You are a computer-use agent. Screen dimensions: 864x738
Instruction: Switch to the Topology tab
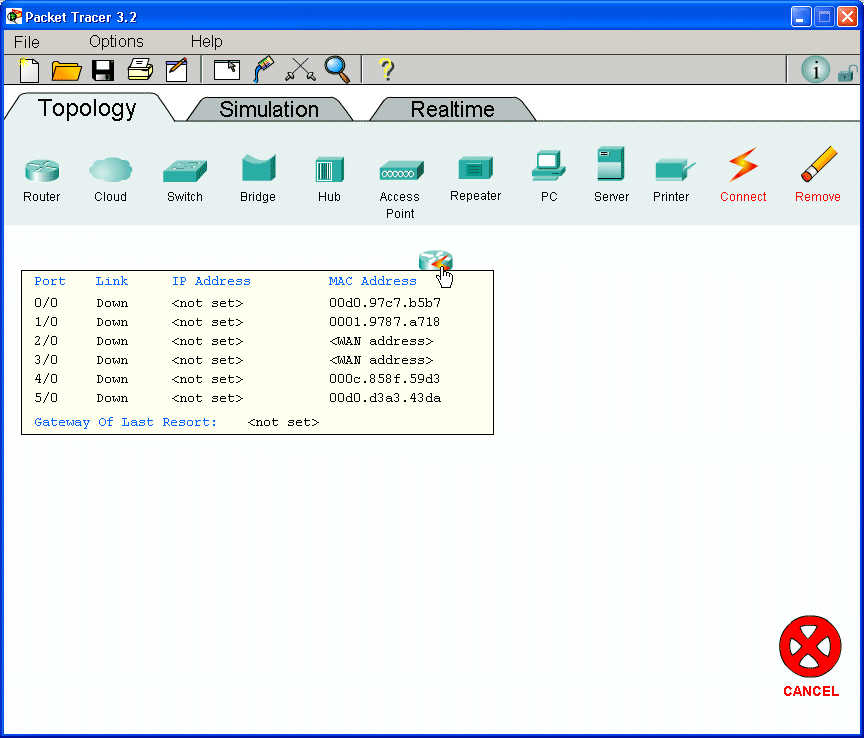coord(87,109)
